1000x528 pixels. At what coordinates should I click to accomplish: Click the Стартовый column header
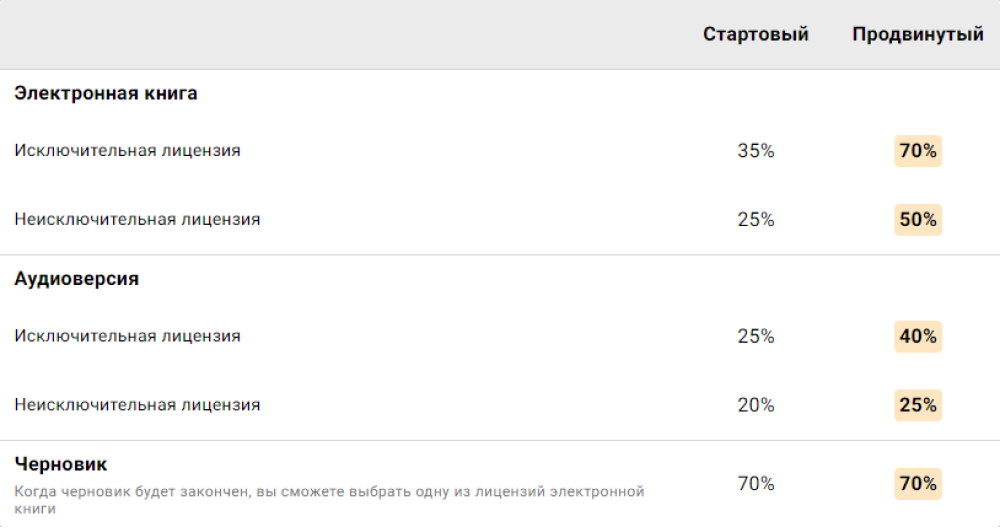(755, 34)
